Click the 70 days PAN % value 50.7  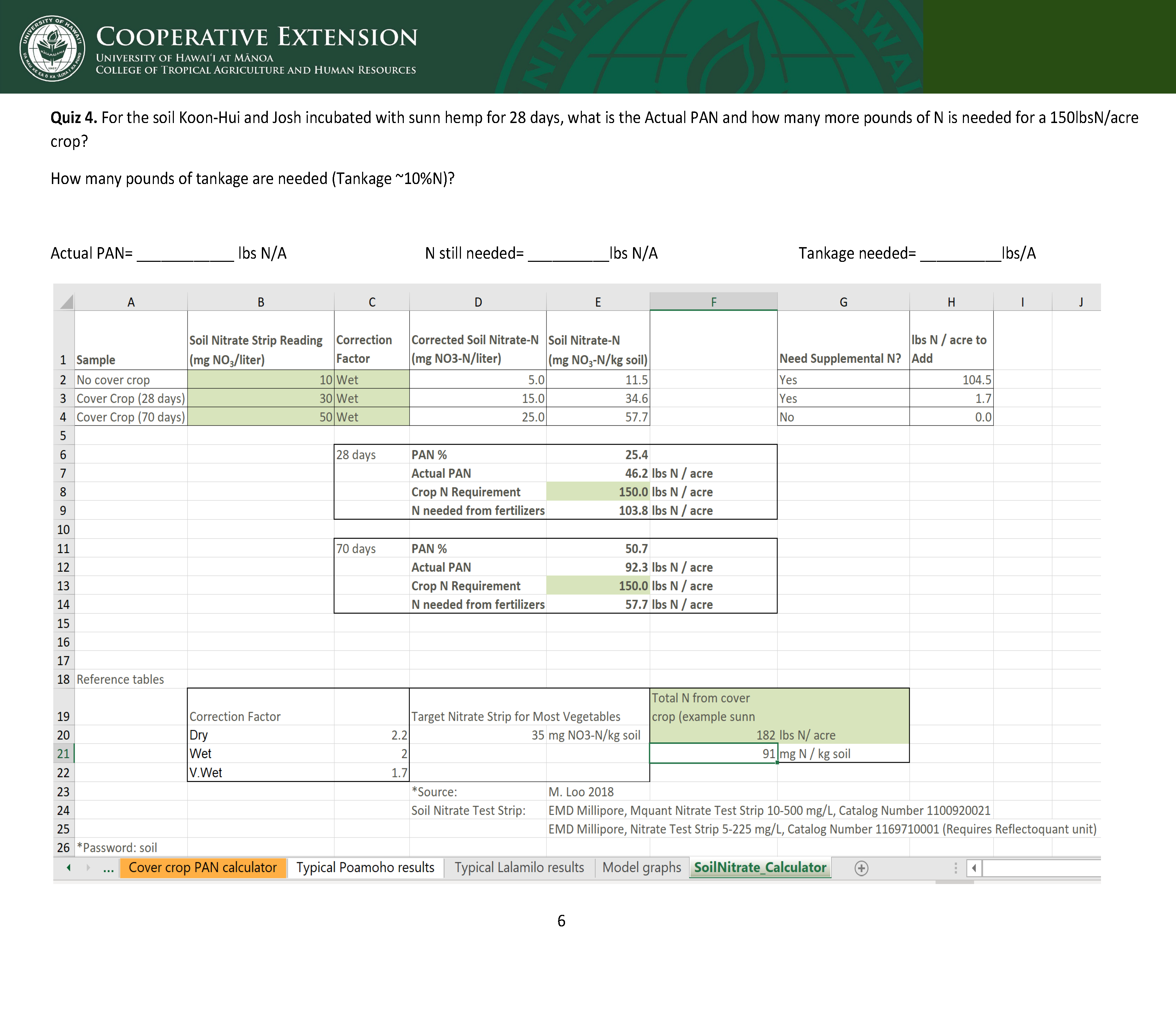point(598,549)
